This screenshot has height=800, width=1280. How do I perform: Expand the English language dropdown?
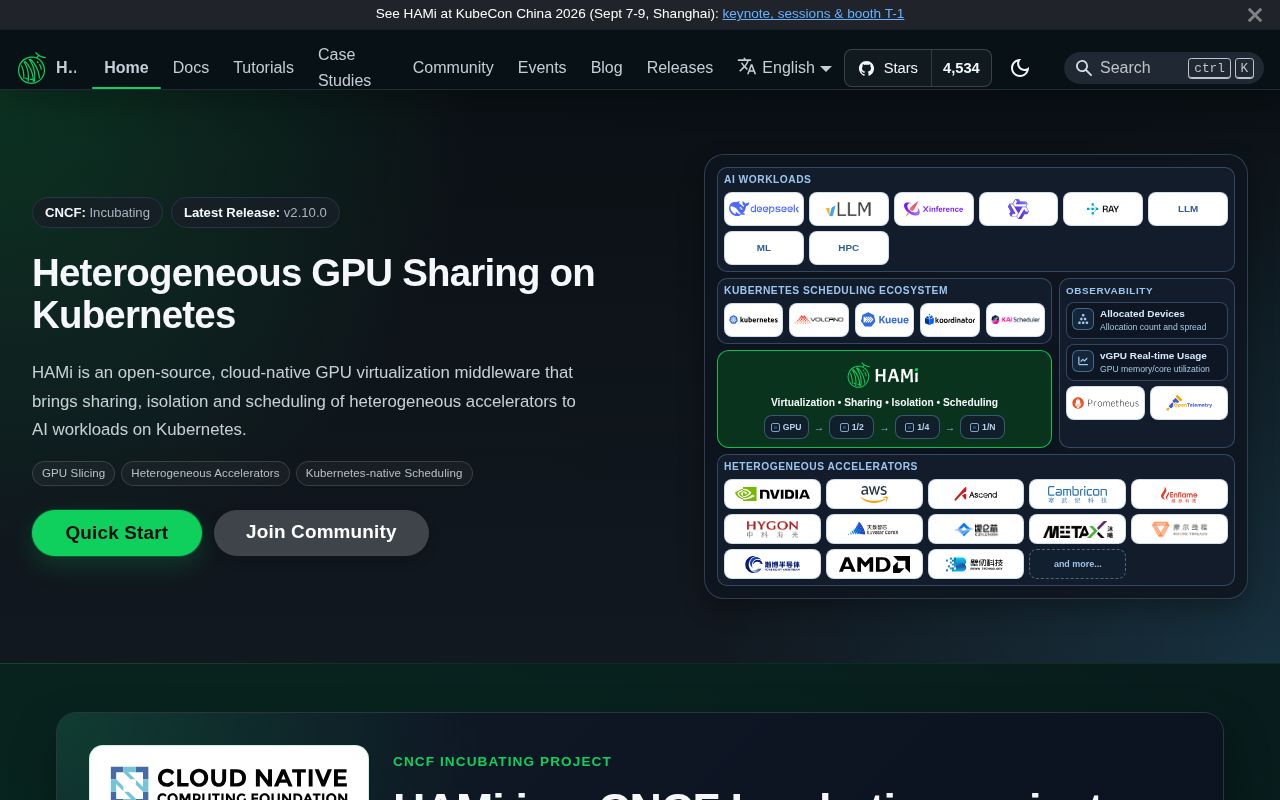[785, 68]
